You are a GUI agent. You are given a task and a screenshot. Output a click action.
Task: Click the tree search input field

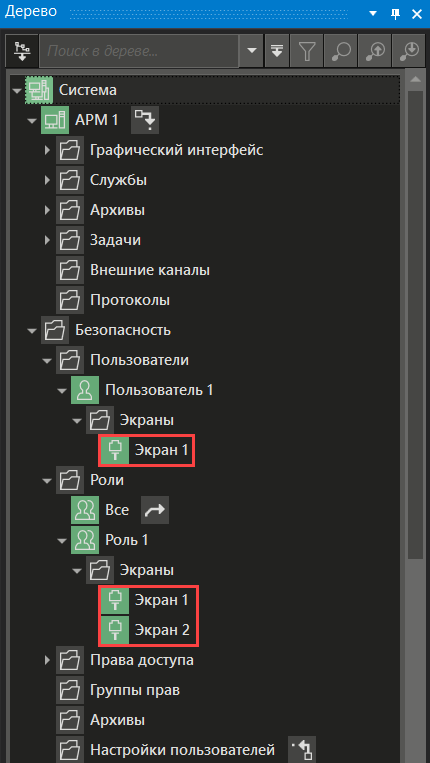tap(140, 51)
